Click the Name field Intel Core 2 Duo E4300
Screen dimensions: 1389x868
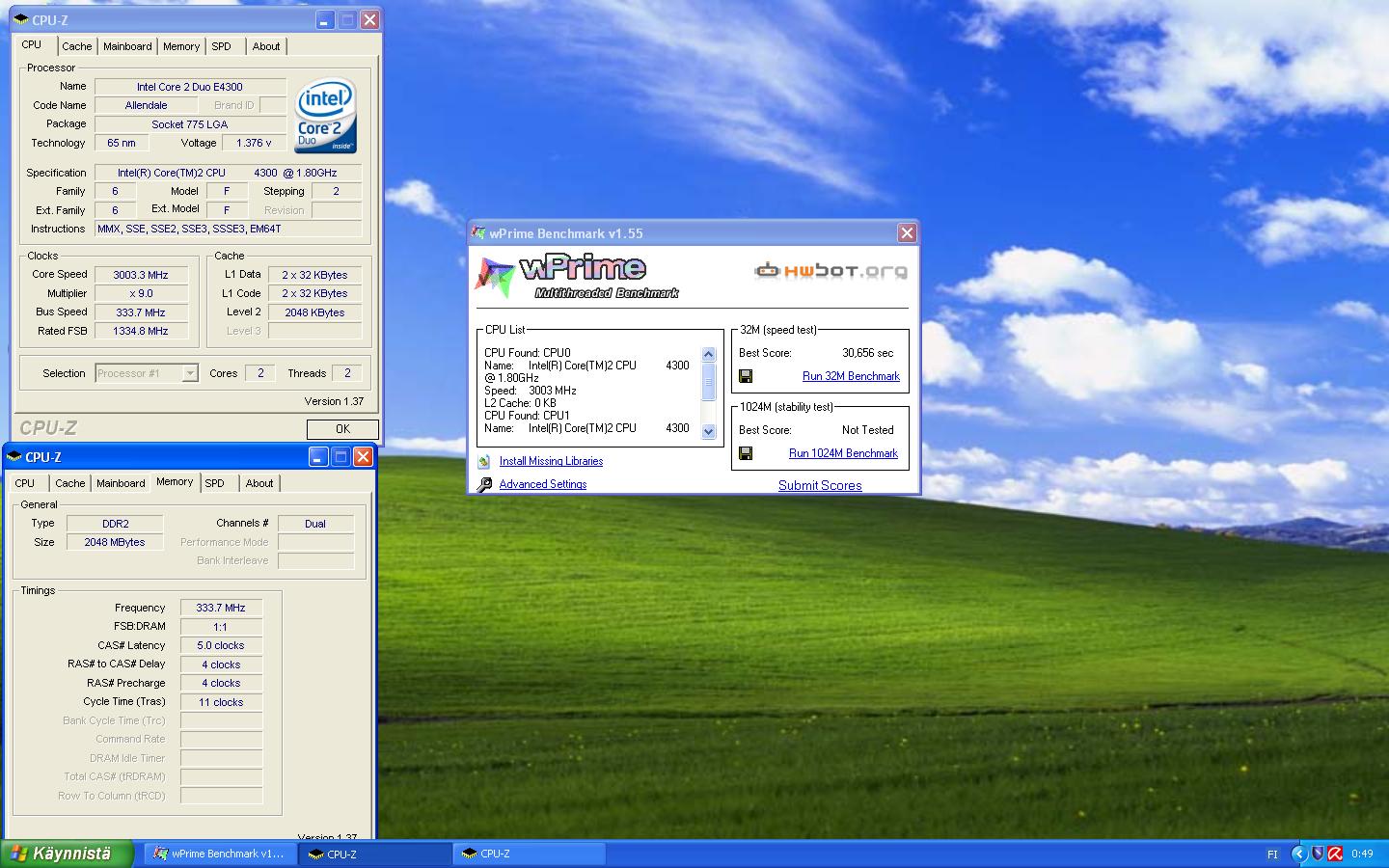tap(190, 87)
